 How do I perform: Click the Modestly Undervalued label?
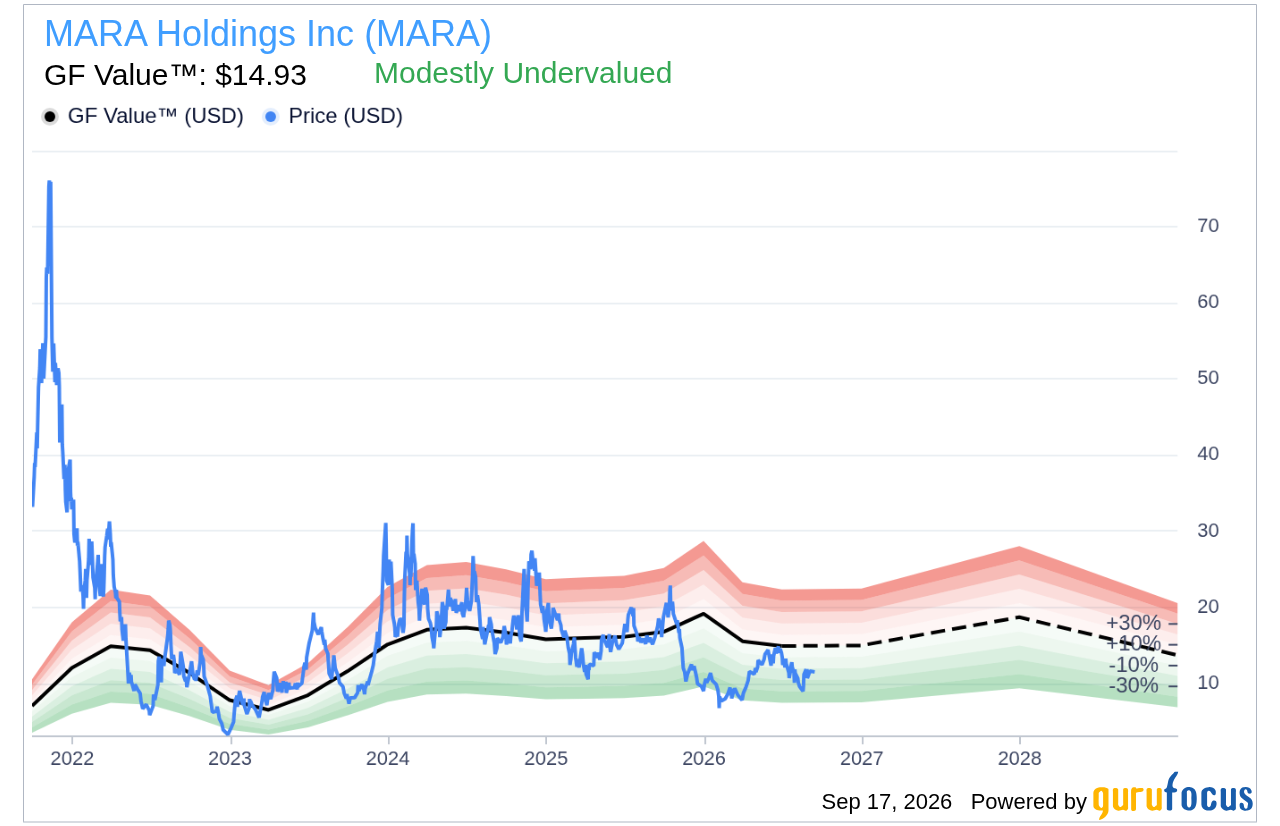[x=523, y=73]
